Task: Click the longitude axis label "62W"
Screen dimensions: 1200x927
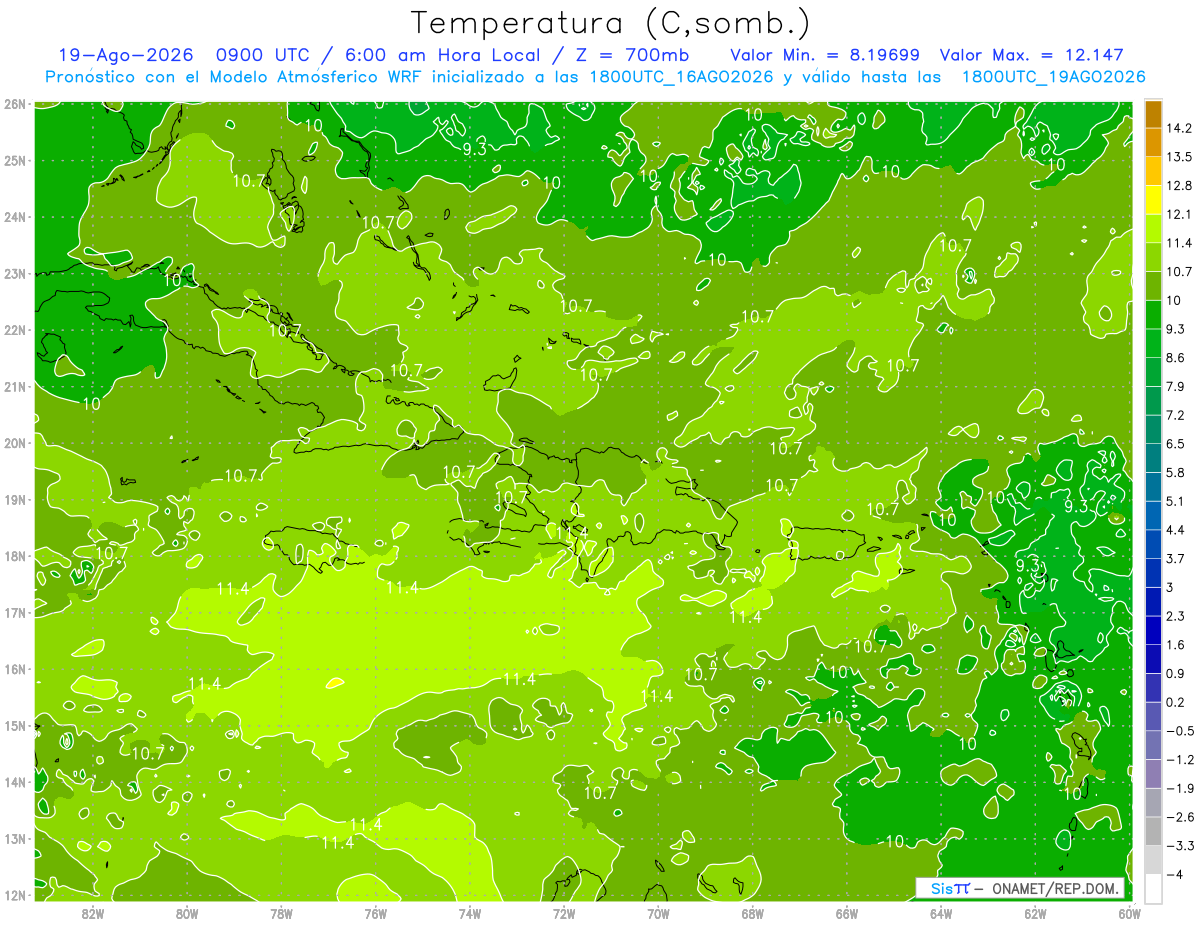Action: (1035, 914)
